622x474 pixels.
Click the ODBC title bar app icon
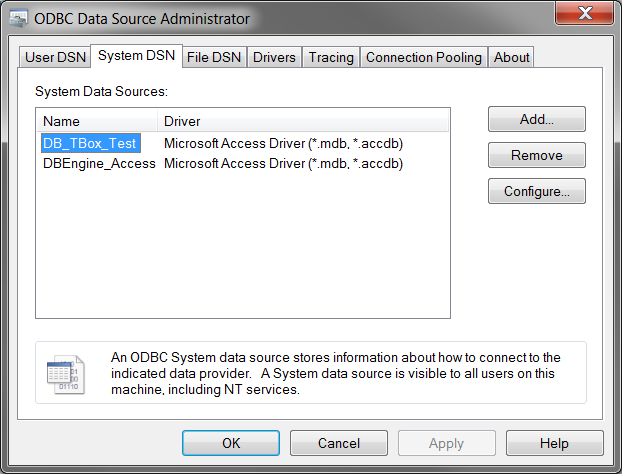tap(19, 17)
